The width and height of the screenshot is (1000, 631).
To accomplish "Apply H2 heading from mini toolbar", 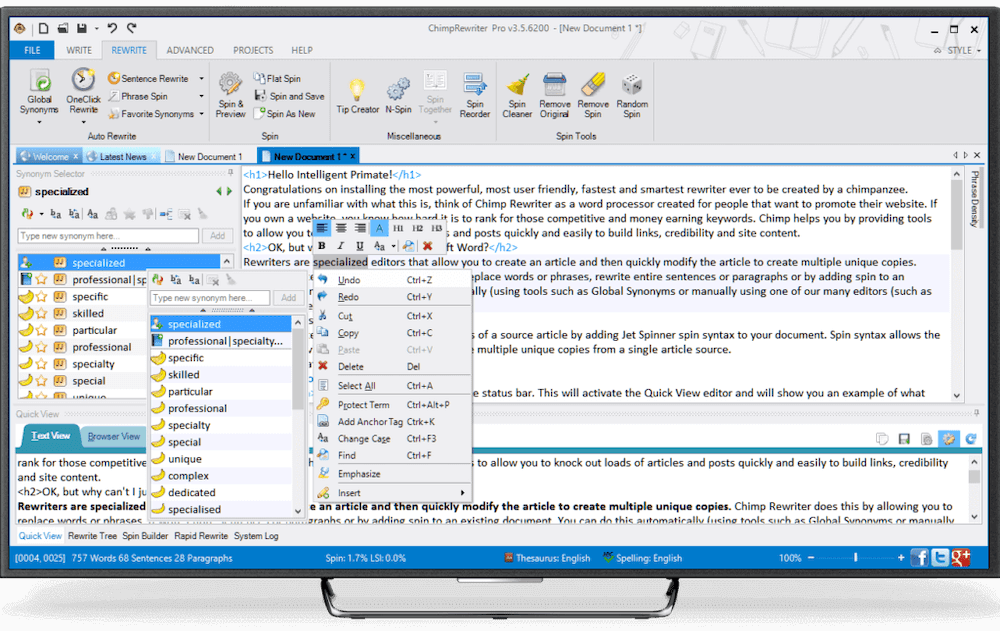I will (x=418, y=228).
